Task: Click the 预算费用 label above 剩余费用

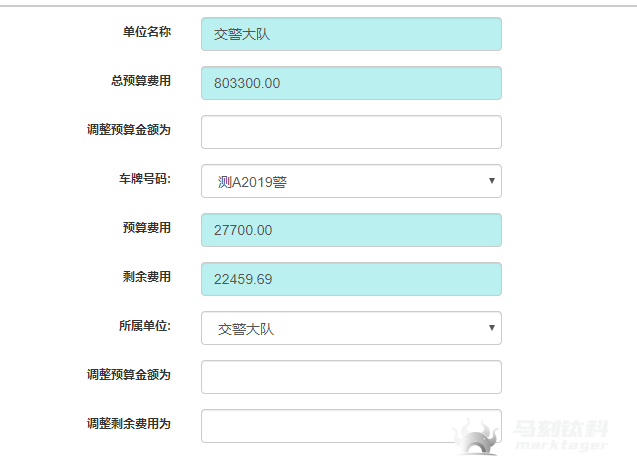Action: point(146,228)
